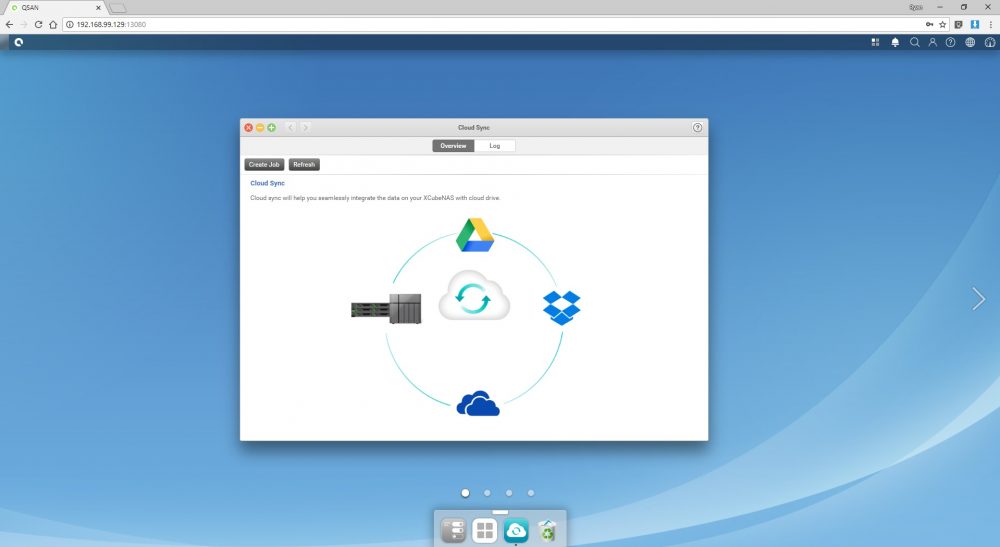Reload the browser page
This screenshot has height=547, width=1000.
(38, 24)
